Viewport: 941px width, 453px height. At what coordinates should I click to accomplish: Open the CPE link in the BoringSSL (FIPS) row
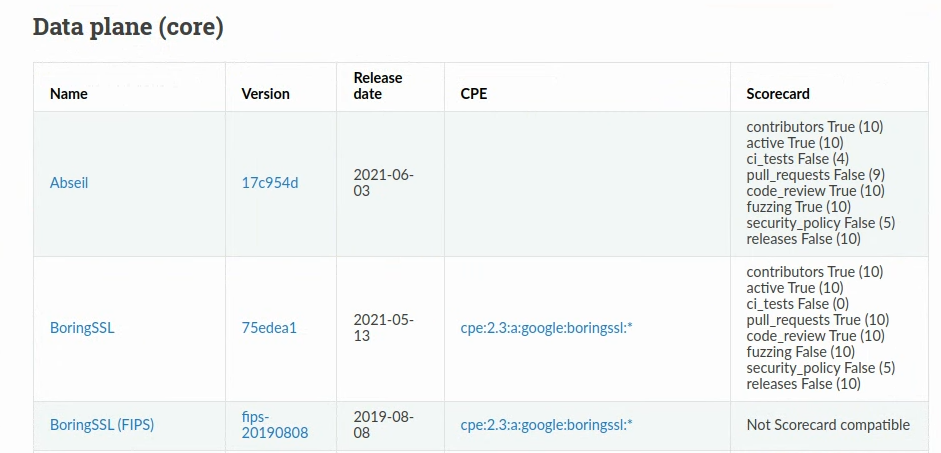[546, 425]
